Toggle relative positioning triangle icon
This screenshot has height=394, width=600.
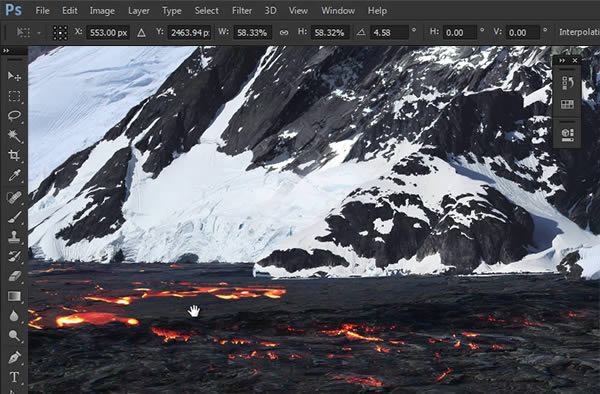141,33
